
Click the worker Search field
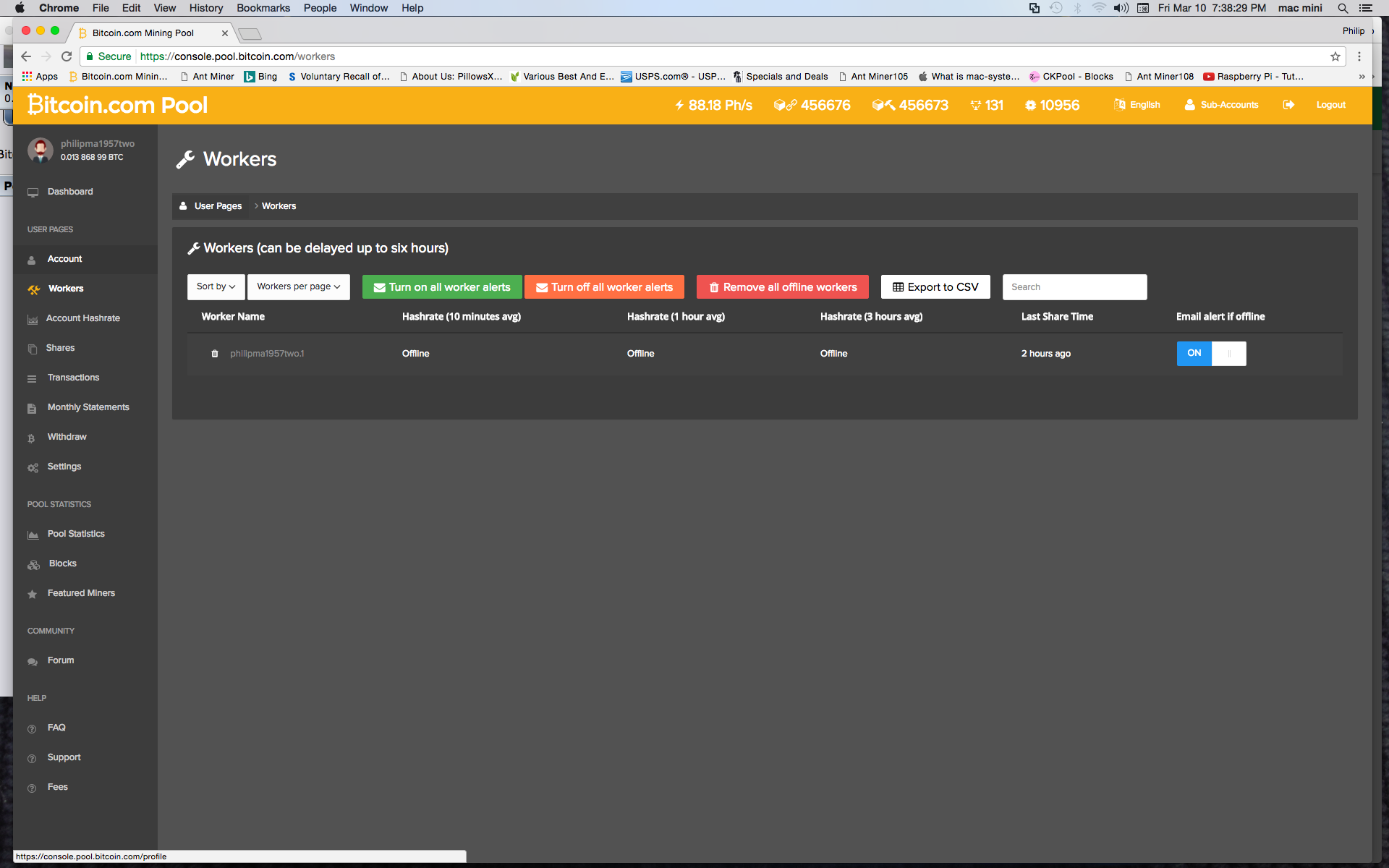click(x=1075, y=287)
